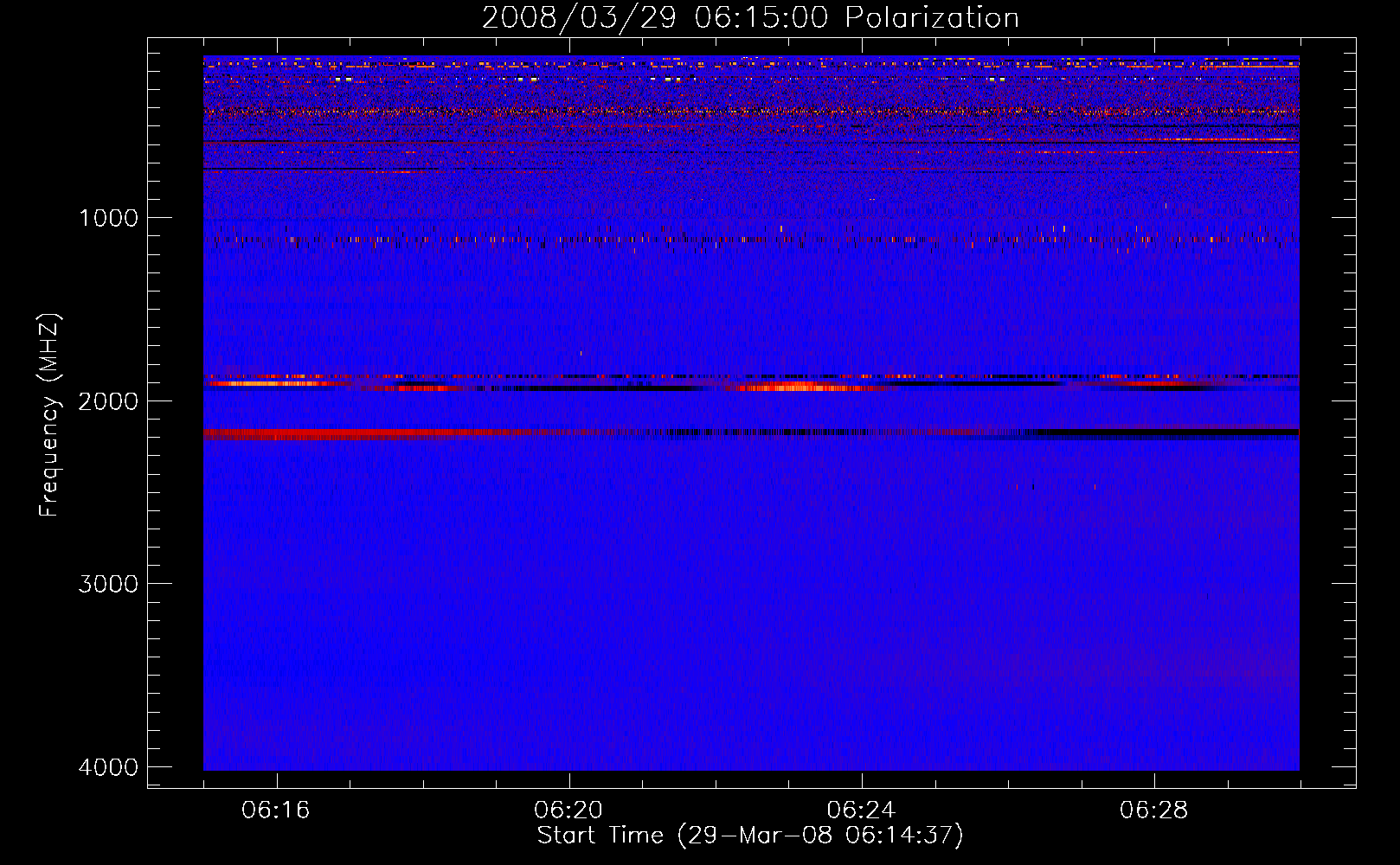Click the 06:16 time tick label
Image resolution: width=1400 pixels, height=865 pixels.
pyautogui.click(x=276, y=811)
